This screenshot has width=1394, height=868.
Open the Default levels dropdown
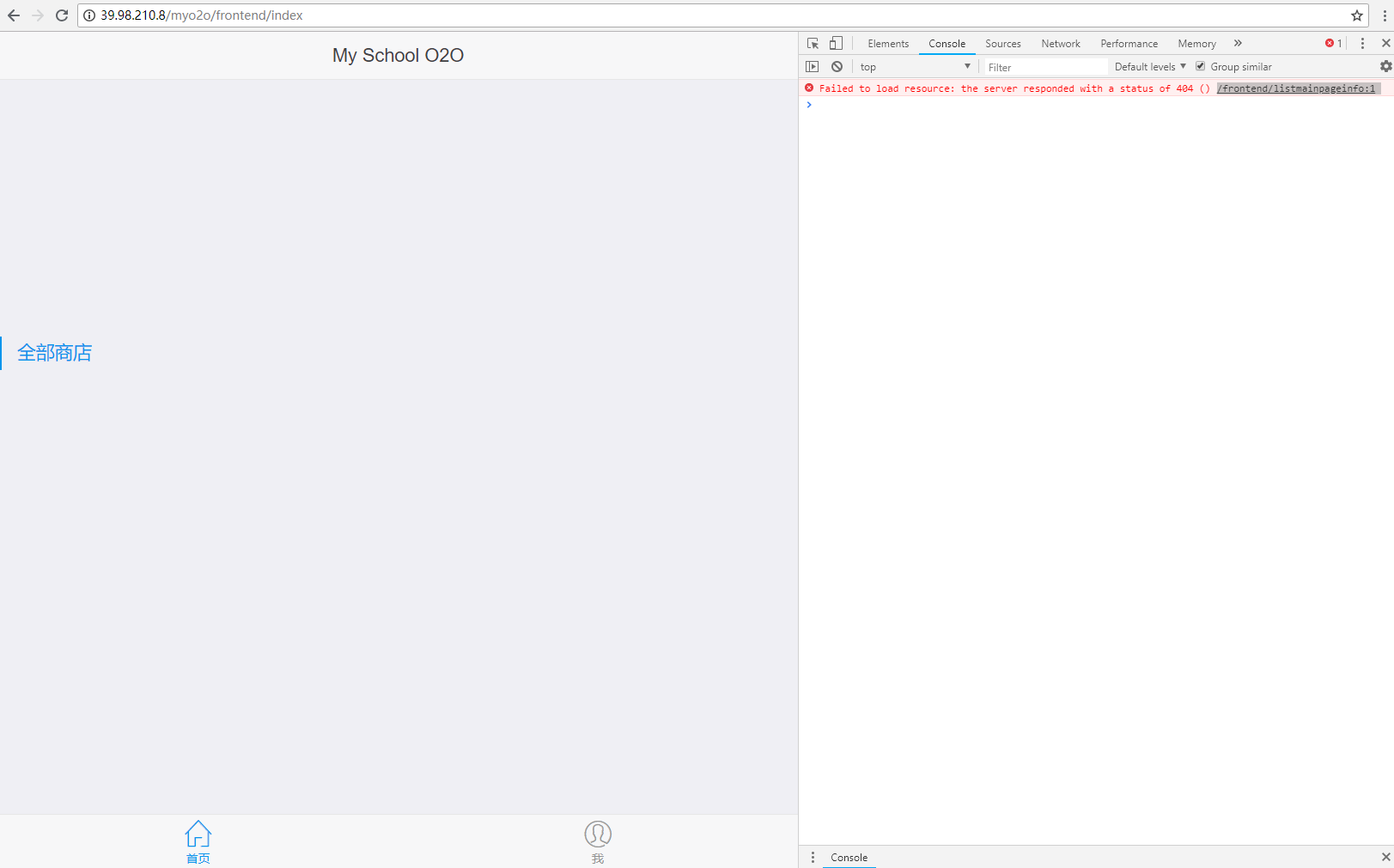click(x=1150, y=66)
